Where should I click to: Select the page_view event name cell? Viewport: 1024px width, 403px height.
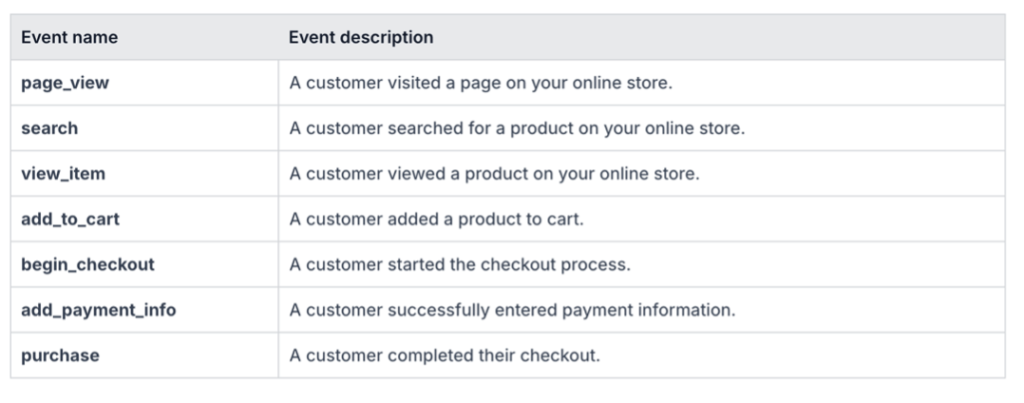tap(144, 83)
